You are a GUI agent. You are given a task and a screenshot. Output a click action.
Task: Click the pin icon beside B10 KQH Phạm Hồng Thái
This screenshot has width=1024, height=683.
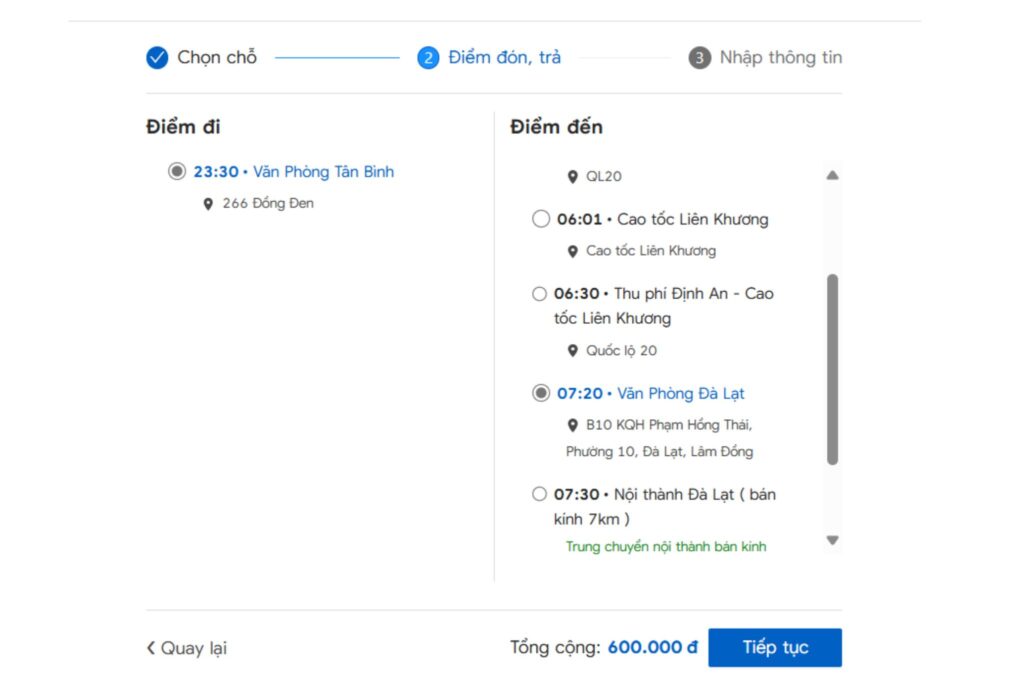573,425
